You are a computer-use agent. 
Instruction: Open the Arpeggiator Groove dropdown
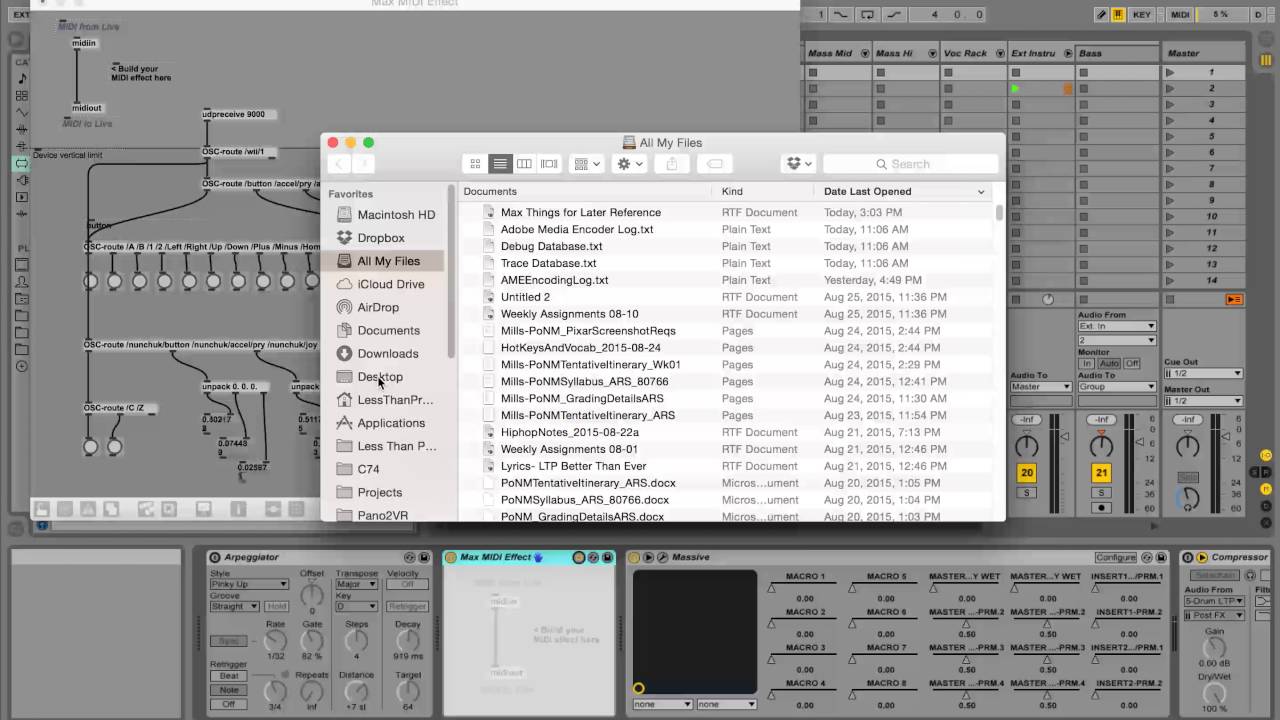(234, 606)
